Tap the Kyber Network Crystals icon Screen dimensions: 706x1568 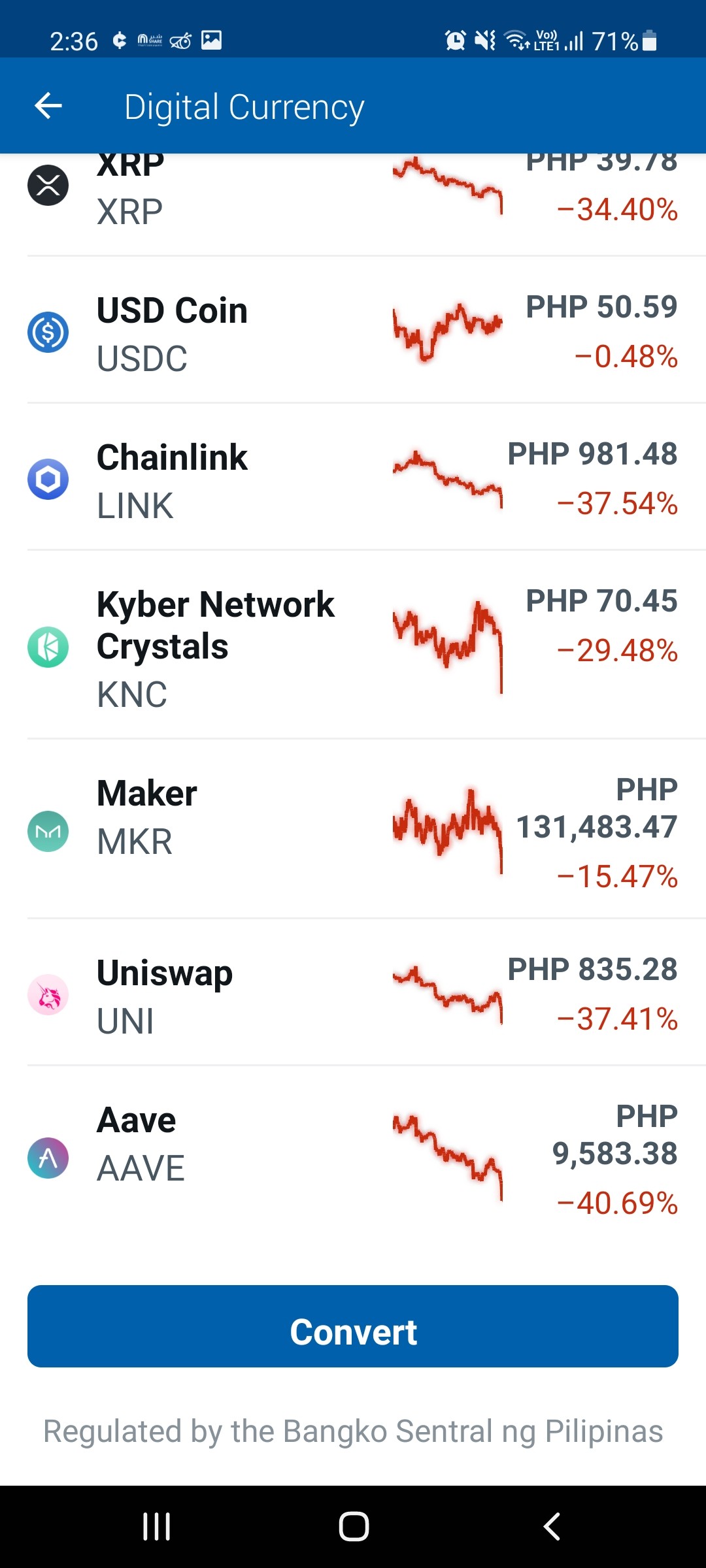[48, 647]
